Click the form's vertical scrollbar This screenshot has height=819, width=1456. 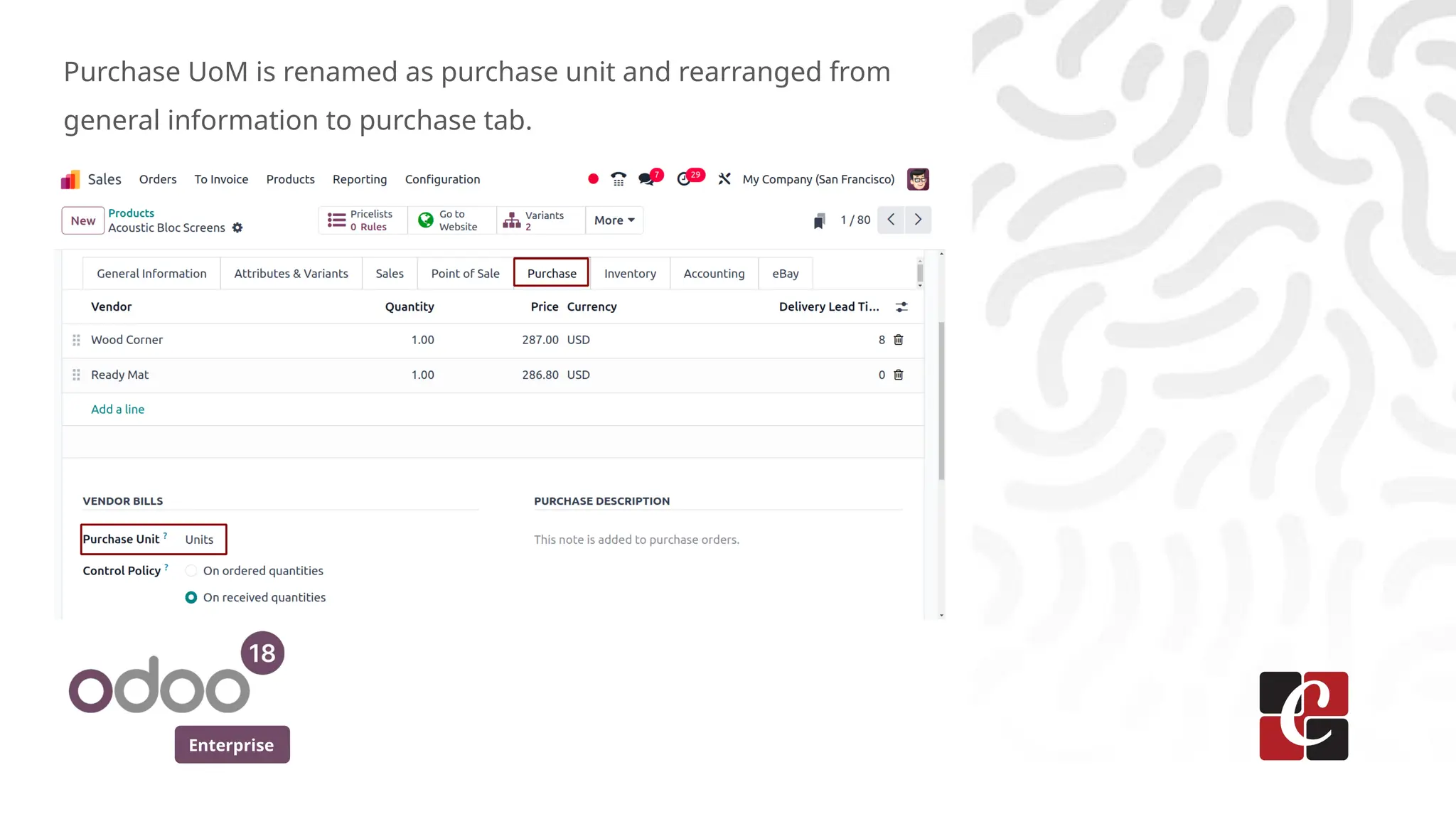(941, 401)
